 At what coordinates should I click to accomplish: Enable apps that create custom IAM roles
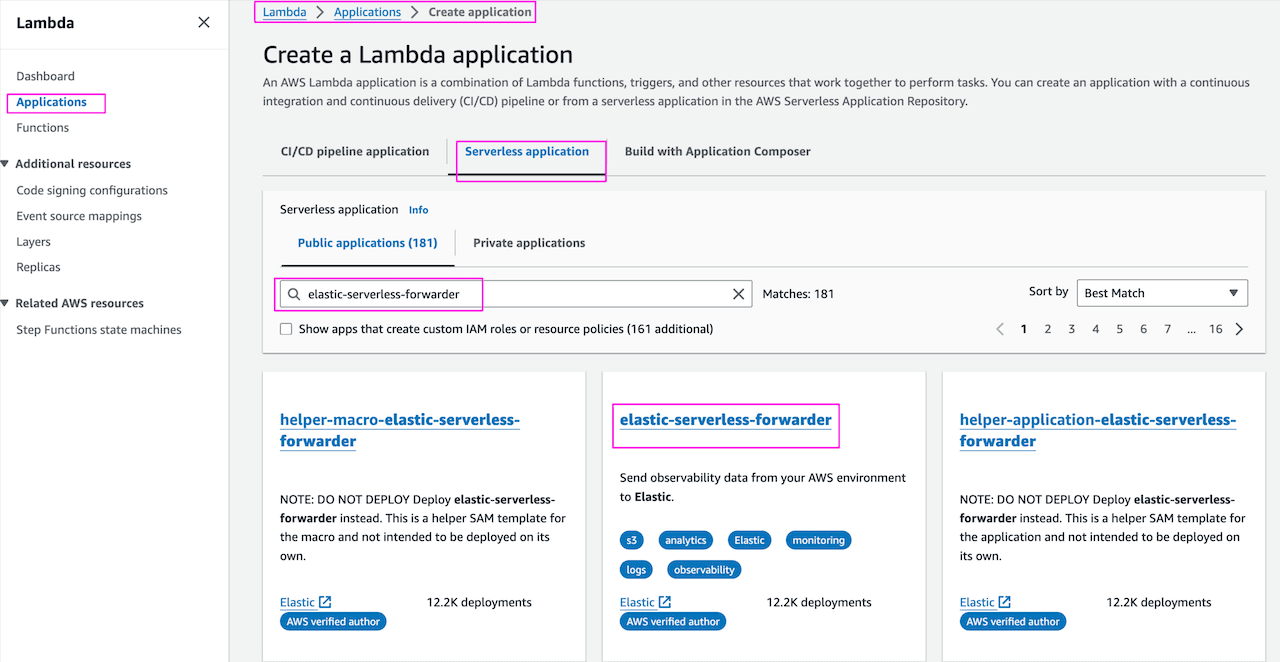[x=286, y=328]
